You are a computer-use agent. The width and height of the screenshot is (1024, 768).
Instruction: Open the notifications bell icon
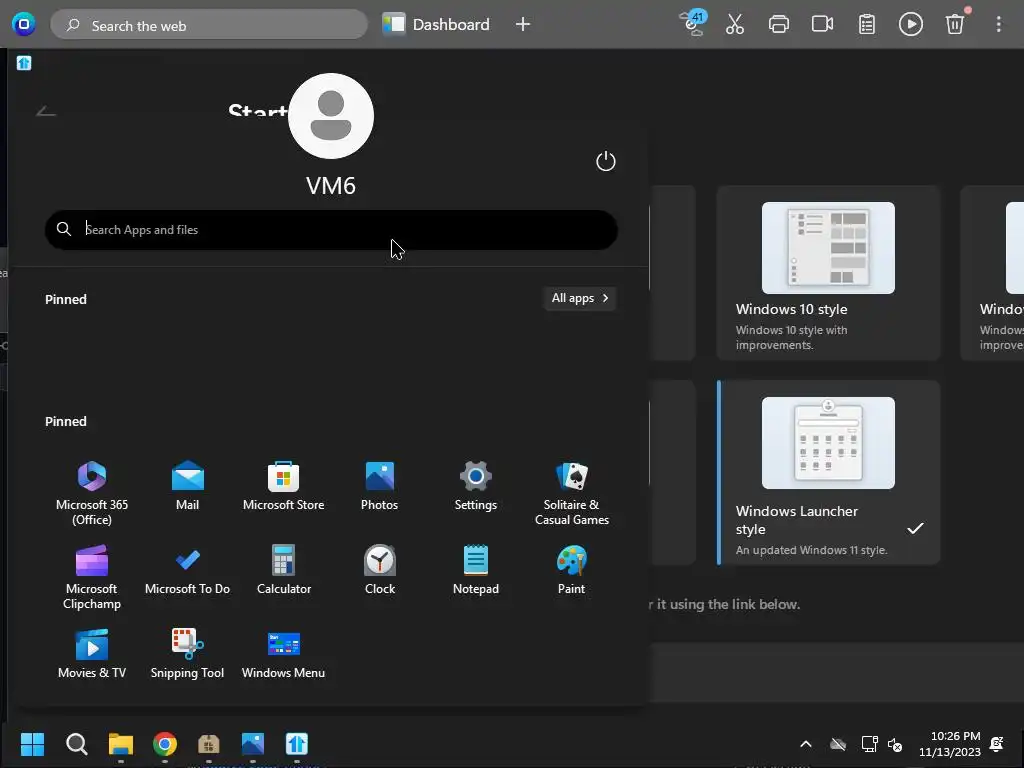click(x=997, y=744)
